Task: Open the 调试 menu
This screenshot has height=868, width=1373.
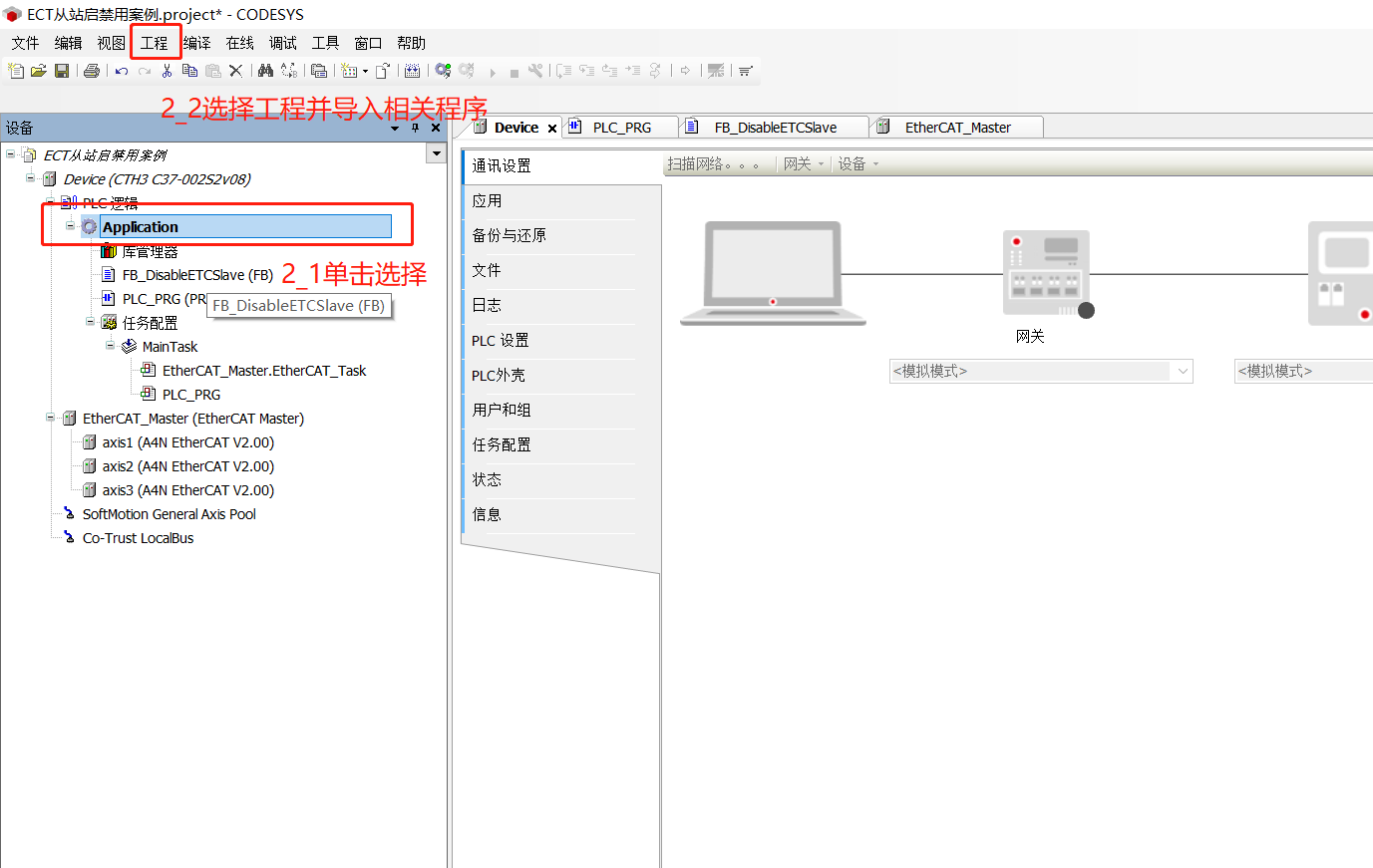Action: (x=283, y=43)
